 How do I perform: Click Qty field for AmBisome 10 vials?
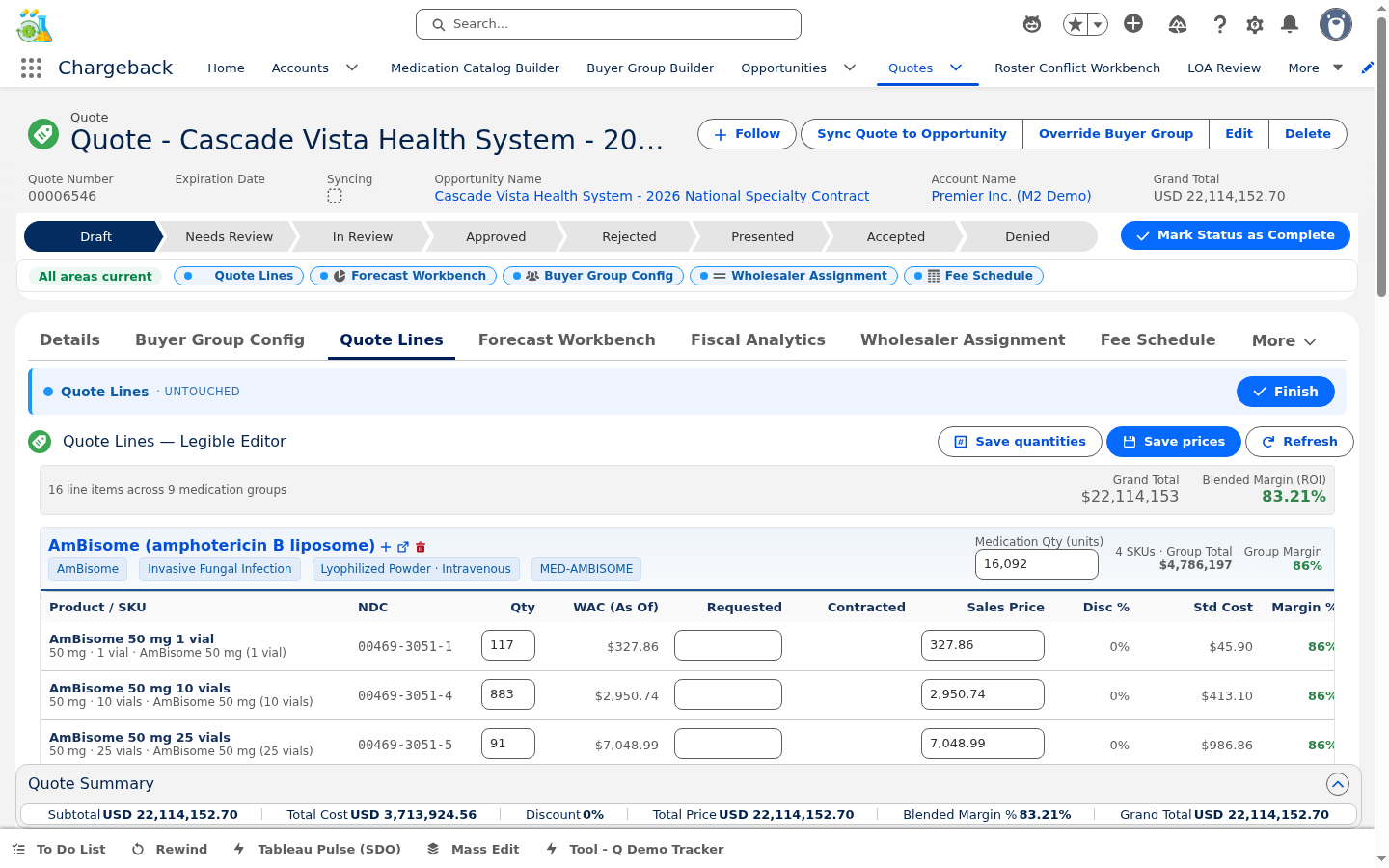click(508, 694)
